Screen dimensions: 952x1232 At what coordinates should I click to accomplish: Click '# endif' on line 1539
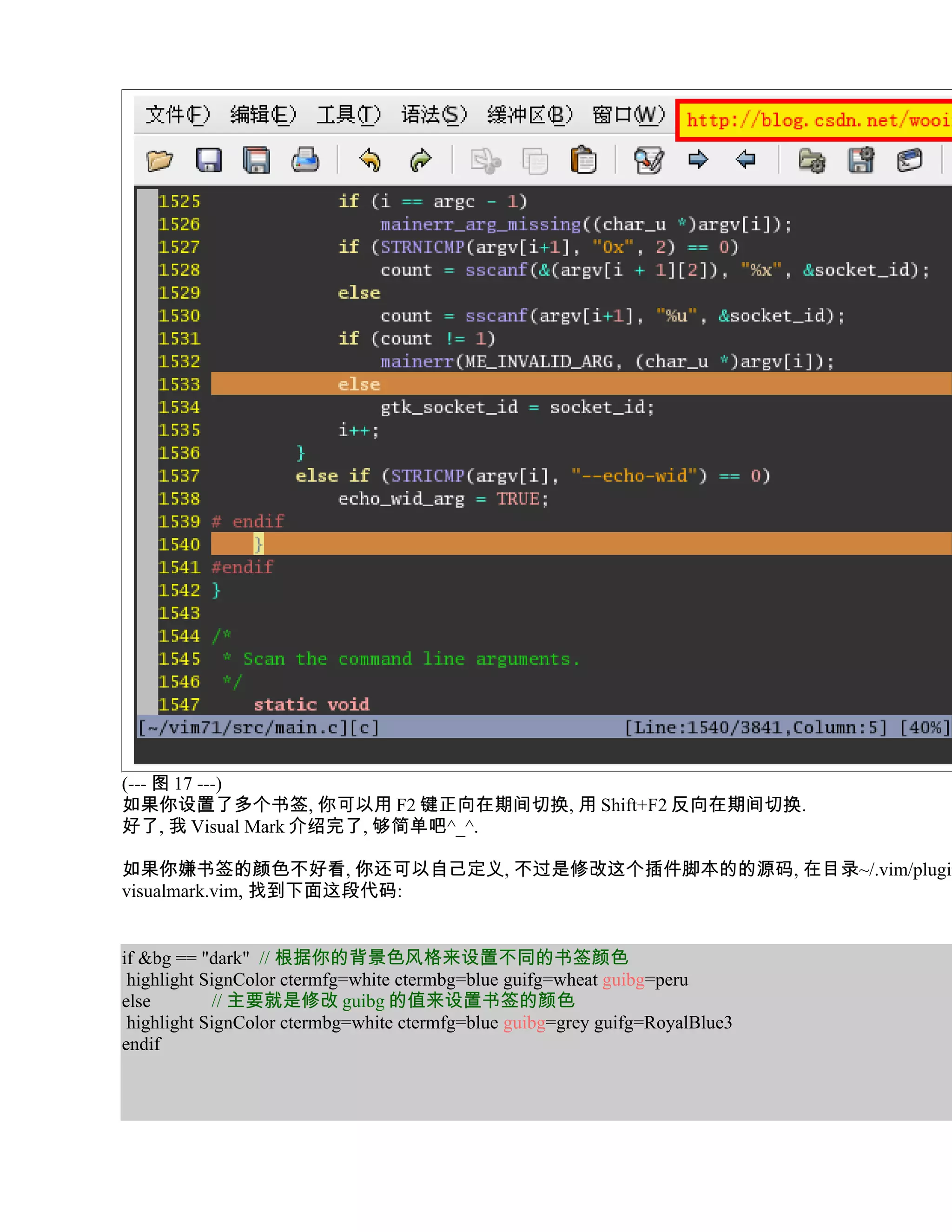248,521
